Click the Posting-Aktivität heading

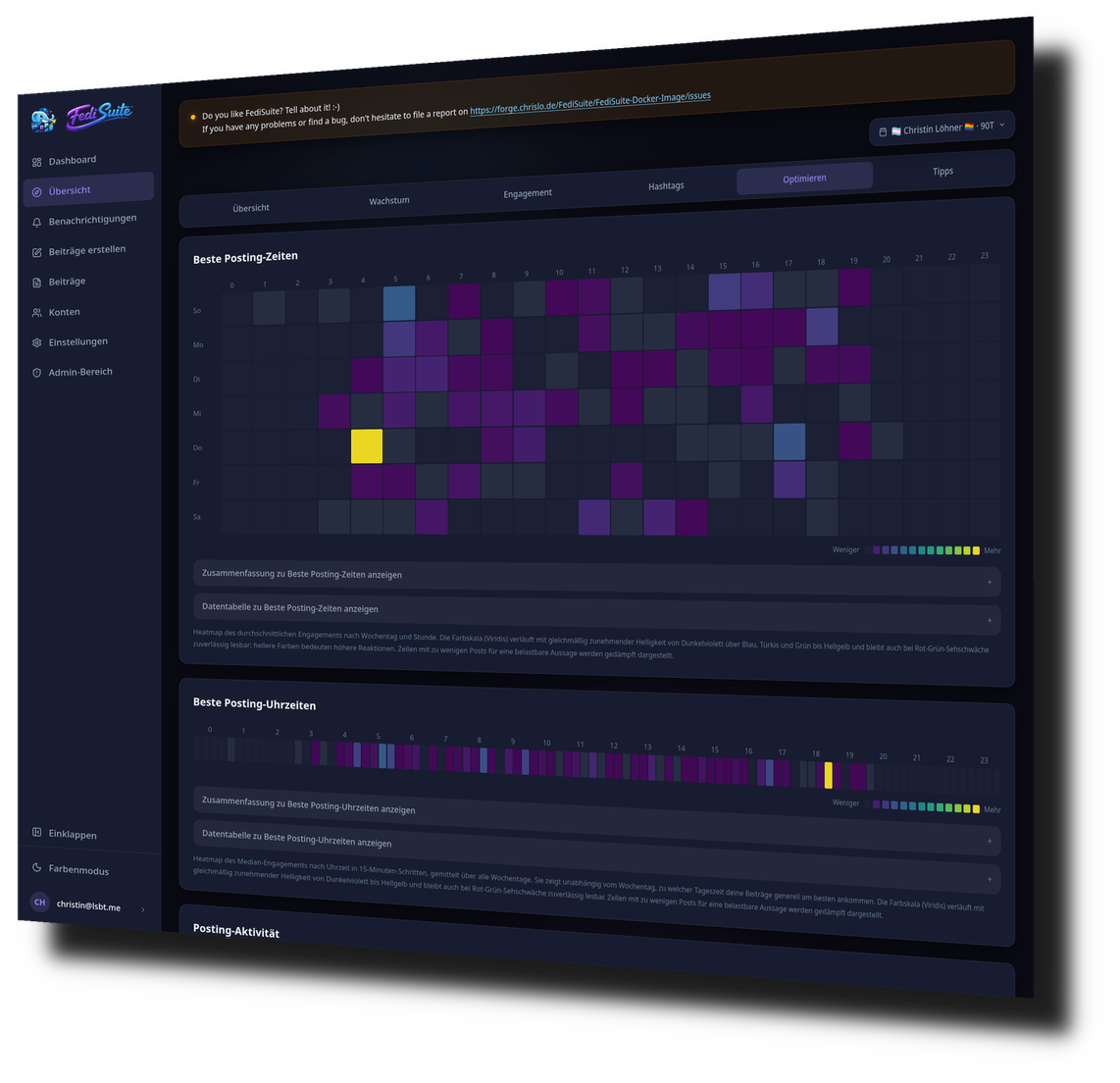click(235, 931)
